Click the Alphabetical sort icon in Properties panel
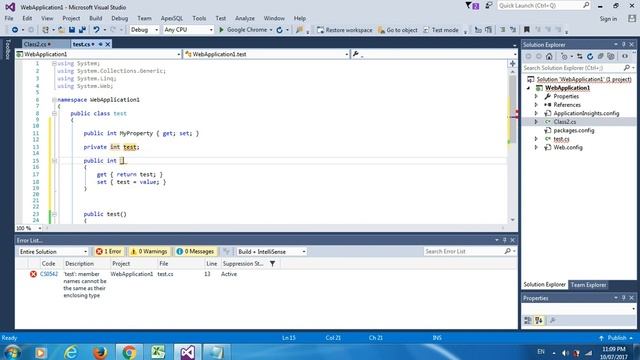The width and height of the screenshot is (640, 360). pos(539,320)
